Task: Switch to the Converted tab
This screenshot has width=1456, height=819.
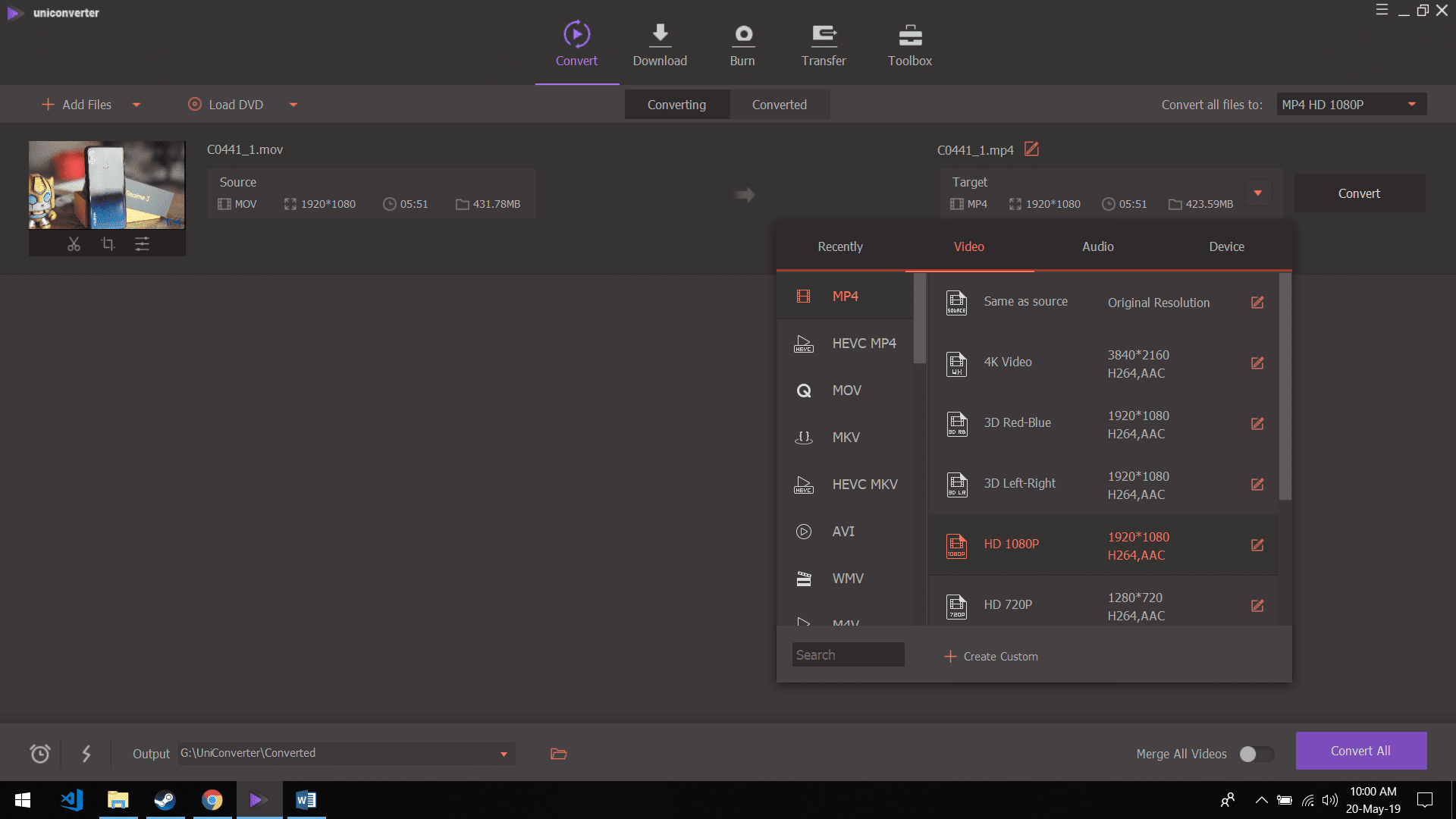Action: (779, 105)
